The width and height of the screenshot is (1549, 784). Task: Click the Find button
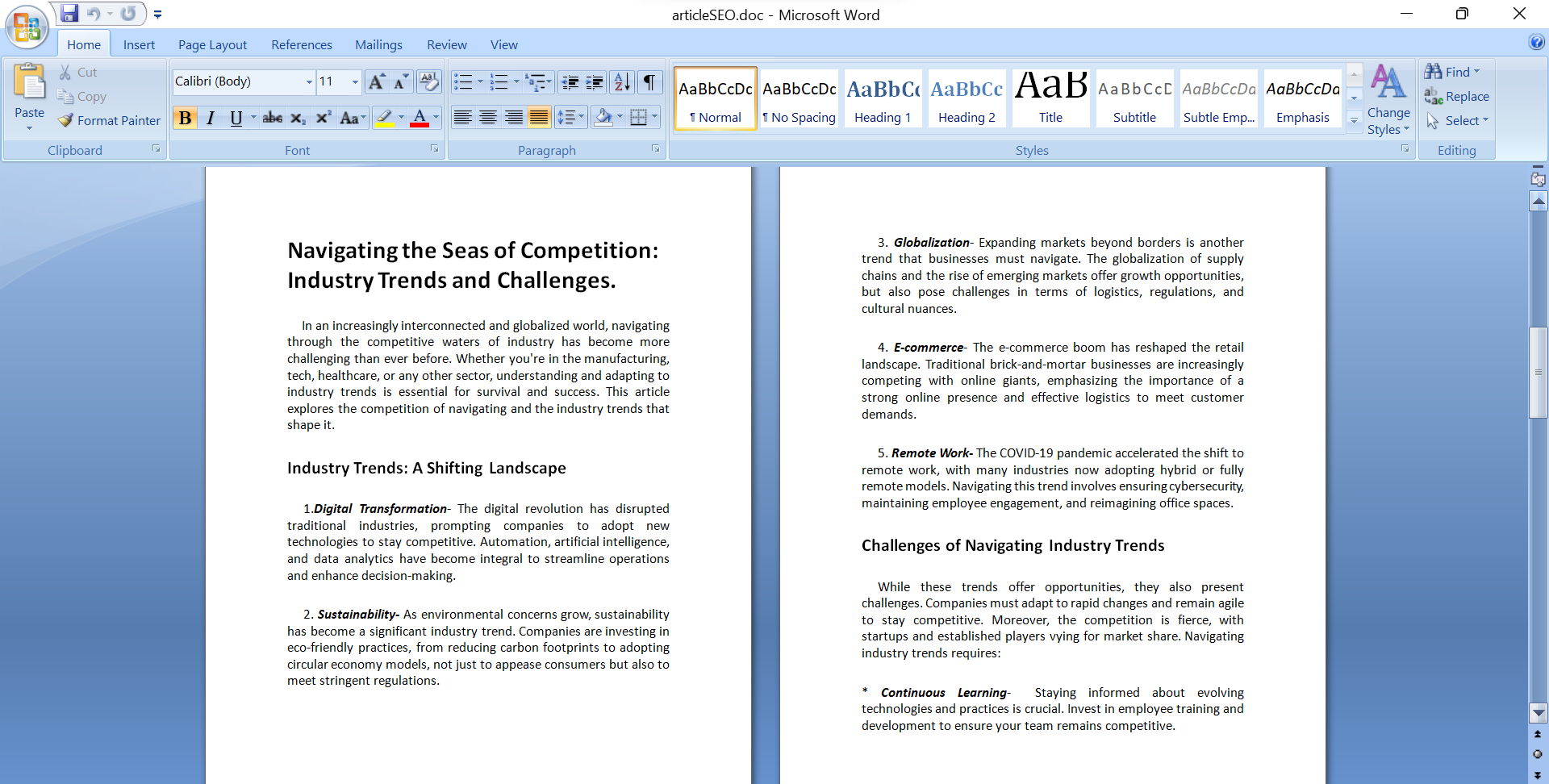pos(1451,72)
